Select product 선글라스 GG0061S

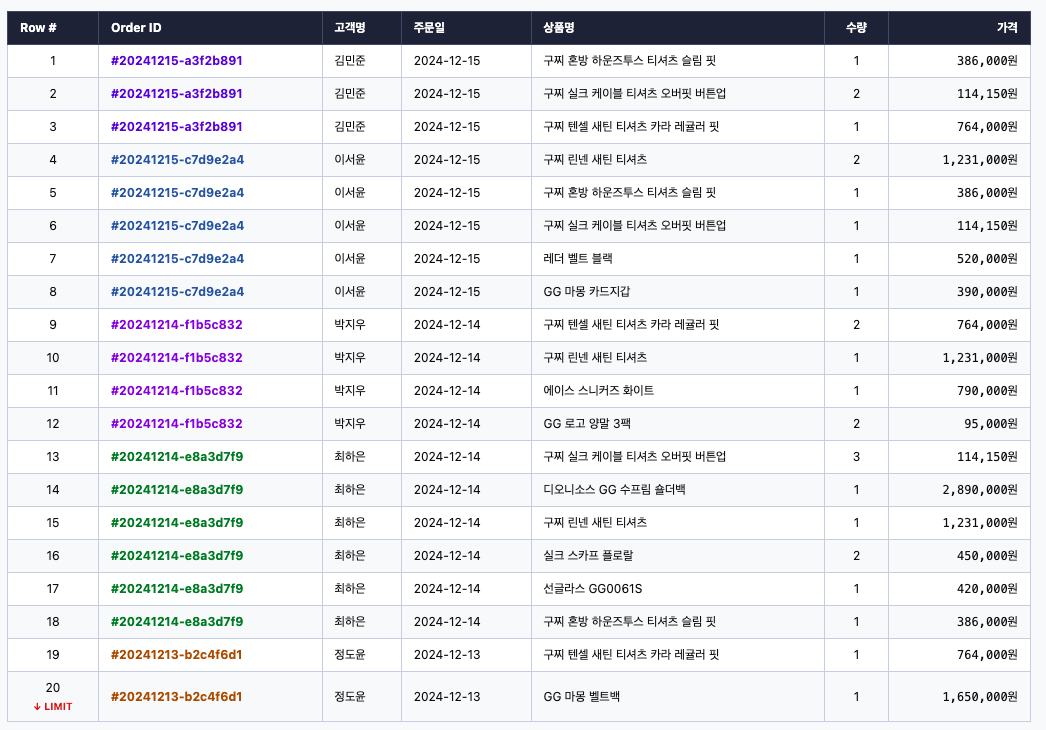(592, 589)
